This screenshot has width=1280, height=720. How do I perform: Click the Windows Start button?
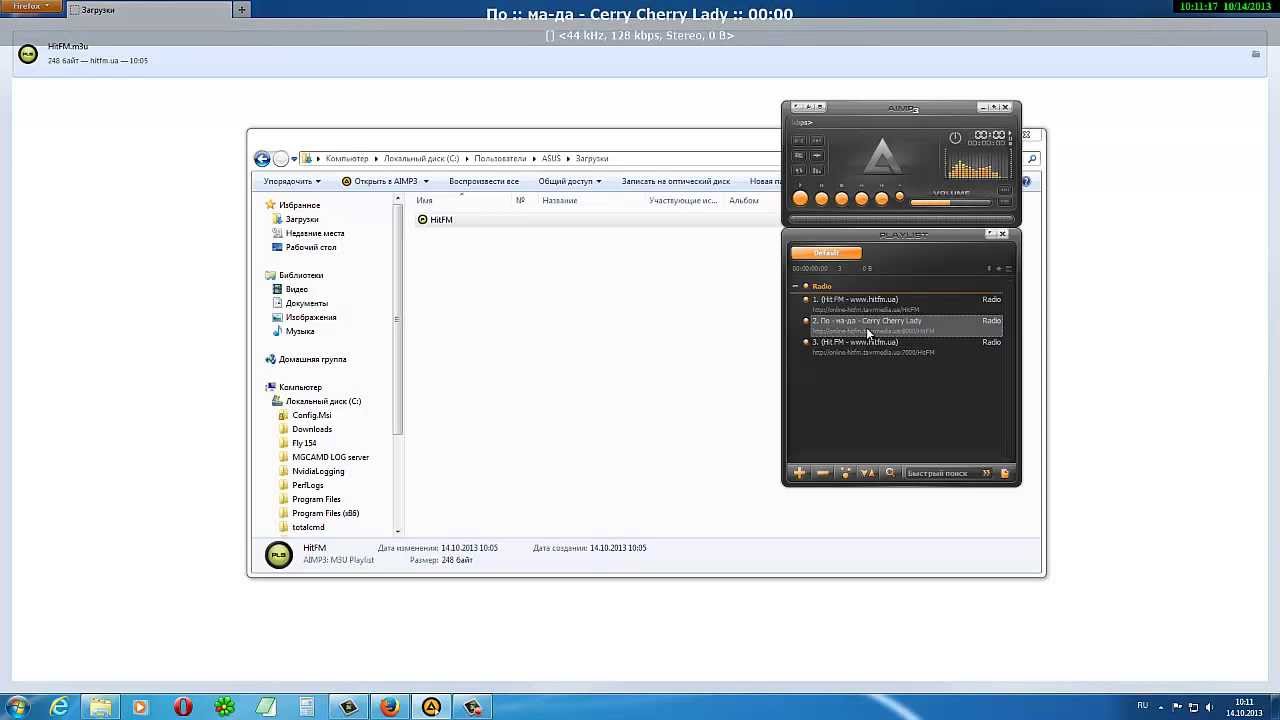tap(17, 707)
